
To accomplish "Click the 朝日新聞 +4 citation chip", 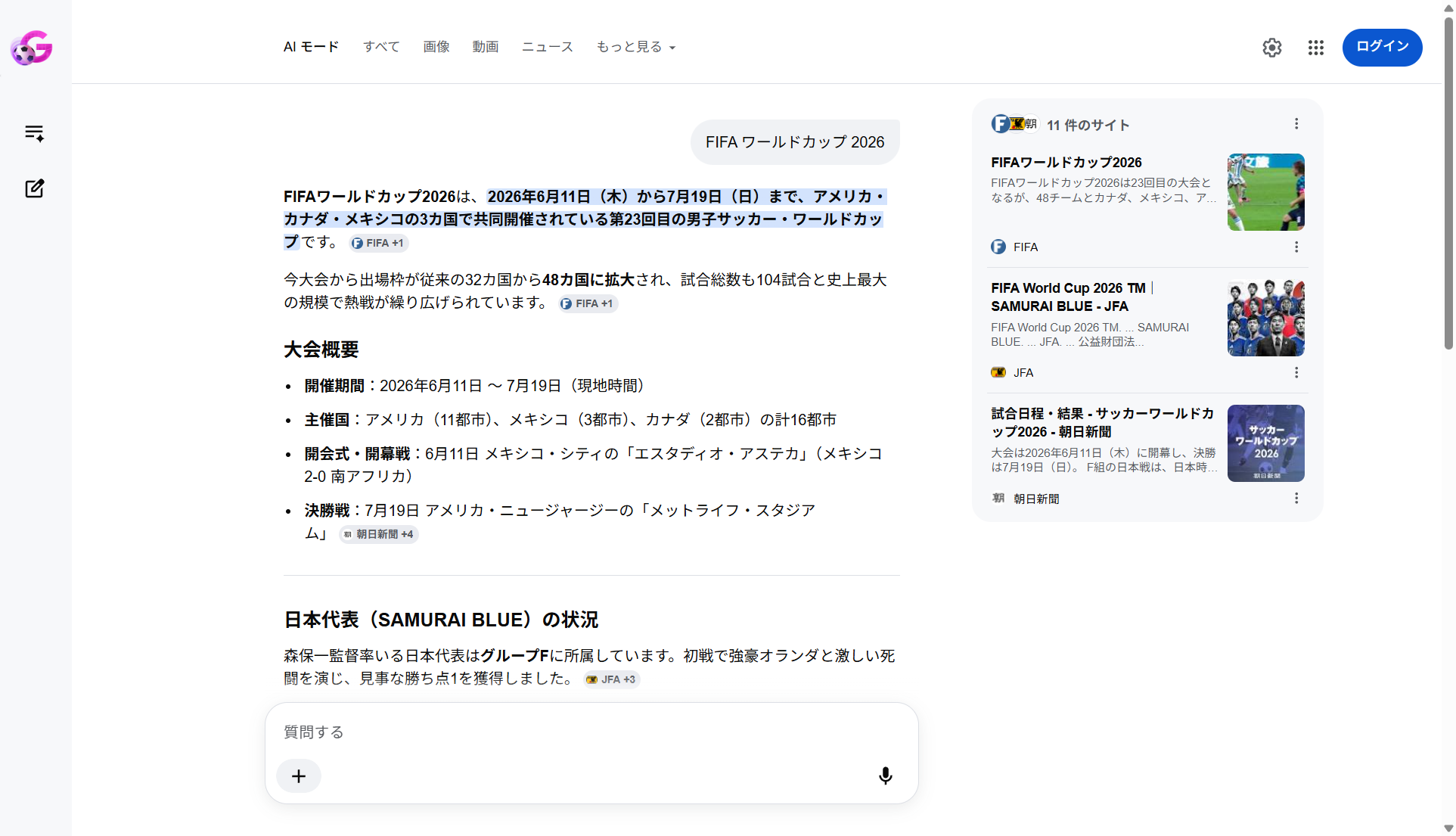I will pyautogui.click(x=378, y=534).
